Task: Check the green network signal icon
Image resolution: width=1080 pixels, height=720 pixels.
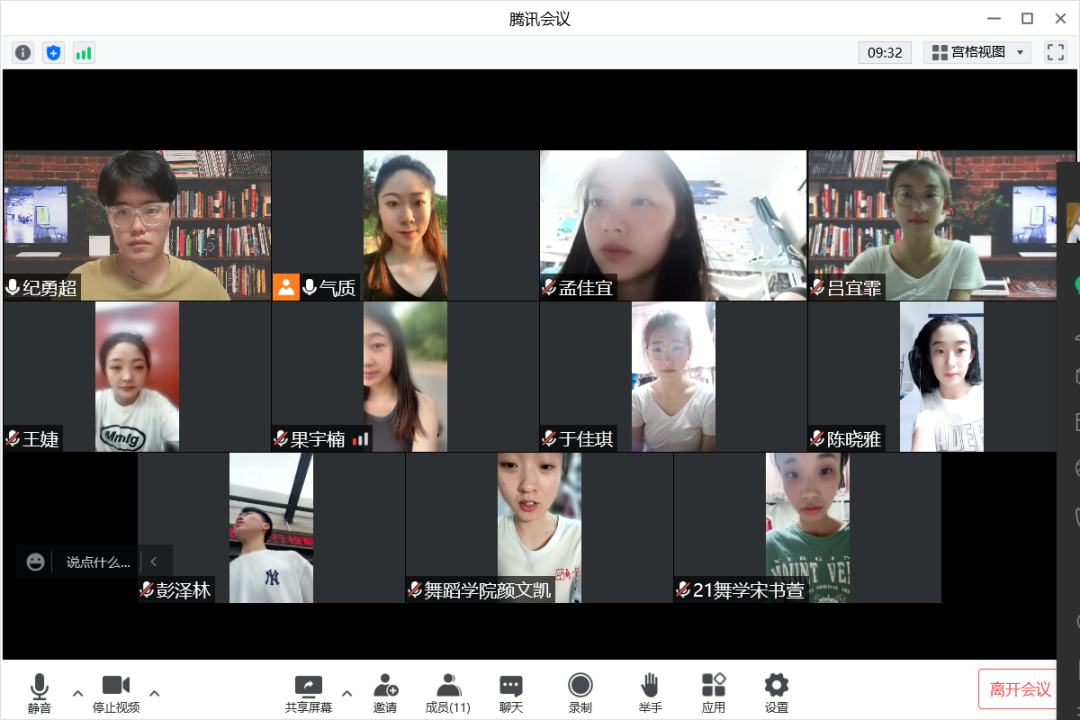Action: [x=84, y=53]
